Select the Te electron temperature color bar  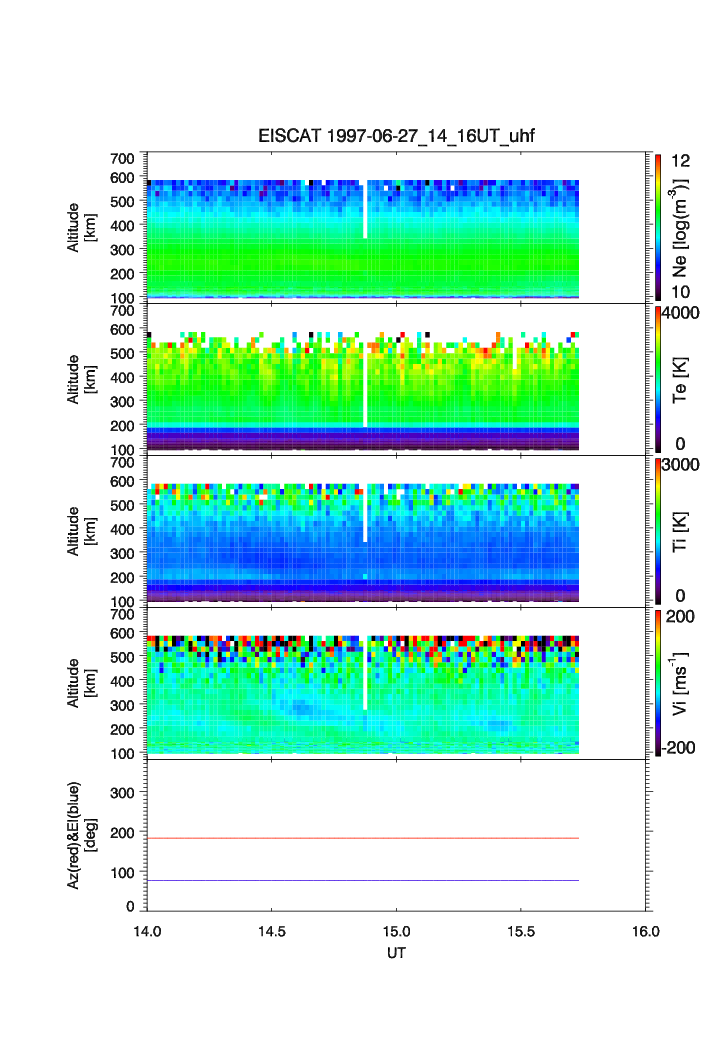[x=658, y=379]
